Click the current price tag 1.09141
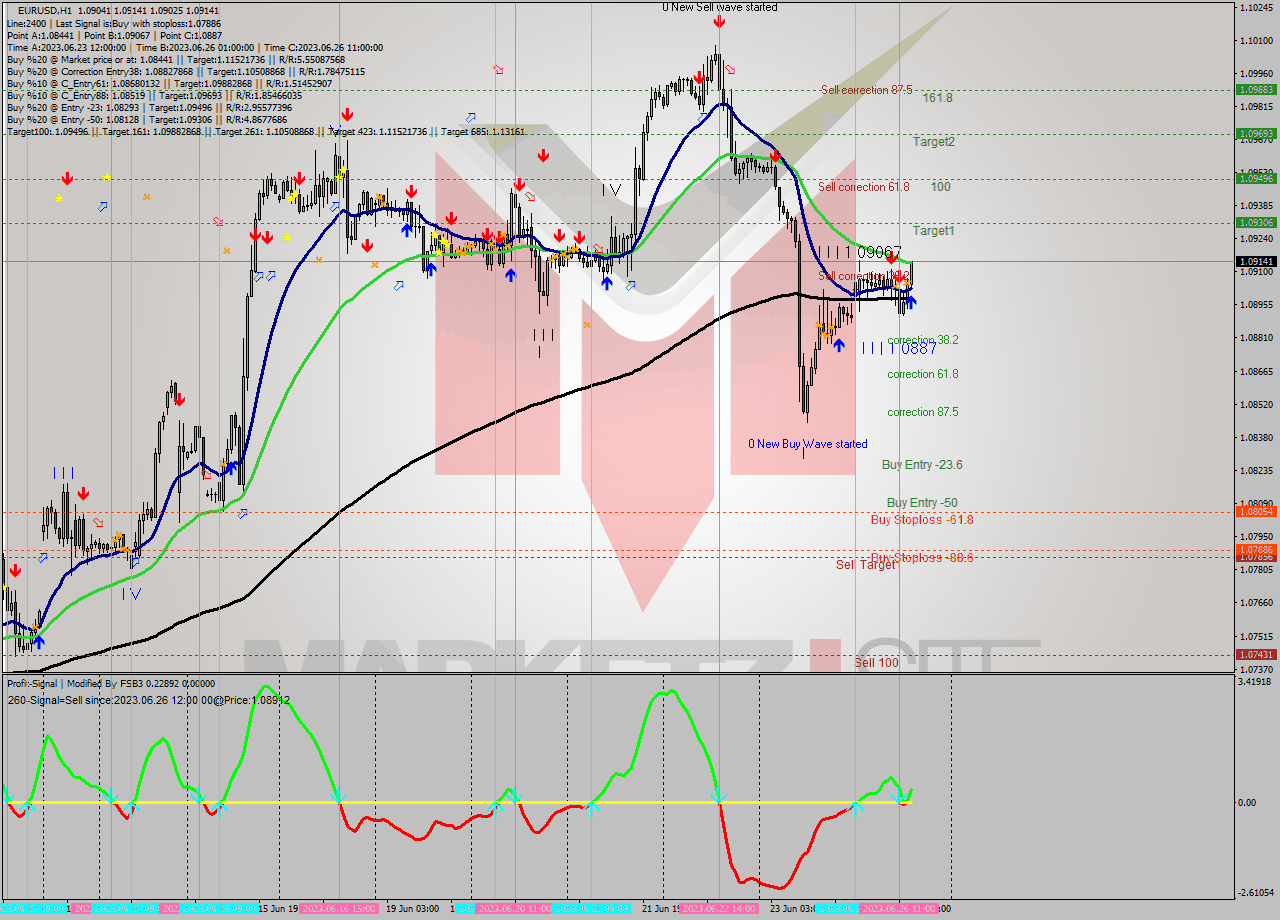The width and height of the screenshot is (1280, 920). click(1255, 261)
